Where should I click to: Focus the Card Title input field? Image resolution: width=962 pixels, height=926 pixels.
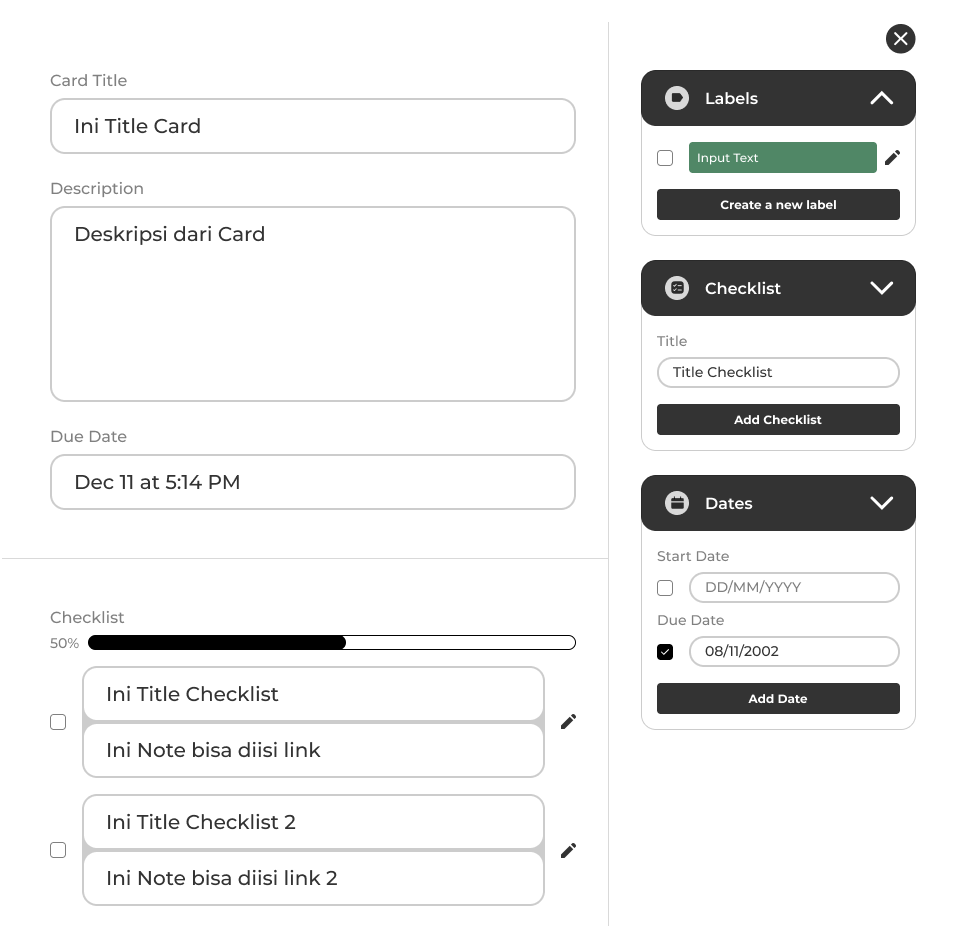click(x=312, y=126)
